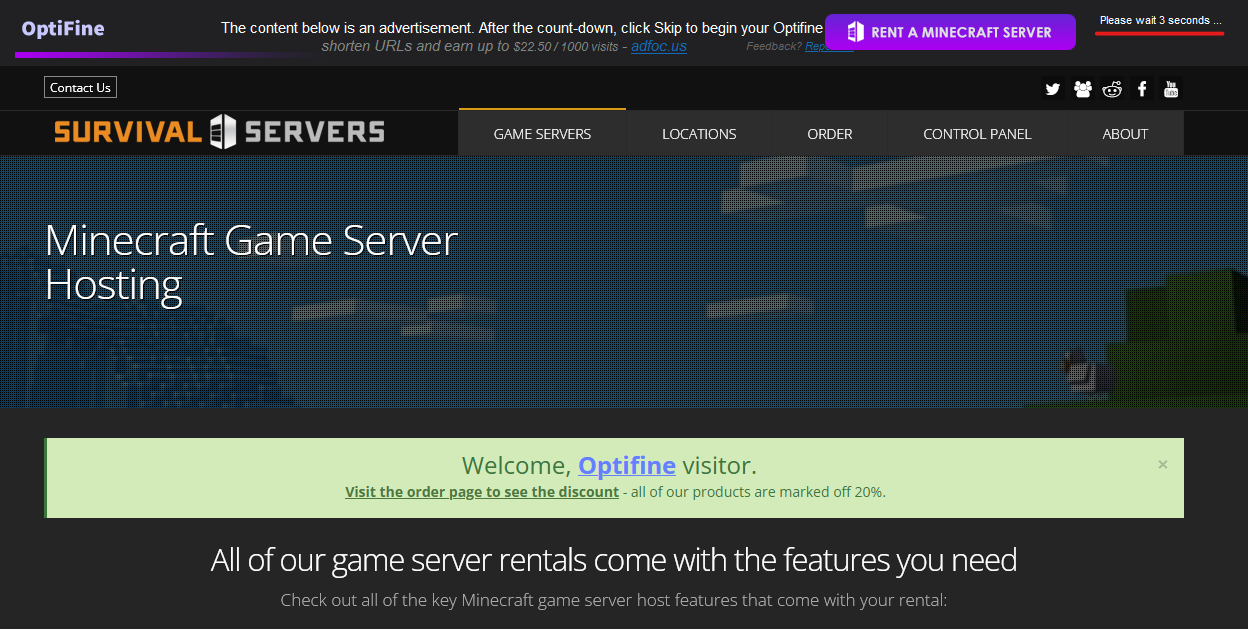Click the Optifine link in welcome banner

(627, 465)
